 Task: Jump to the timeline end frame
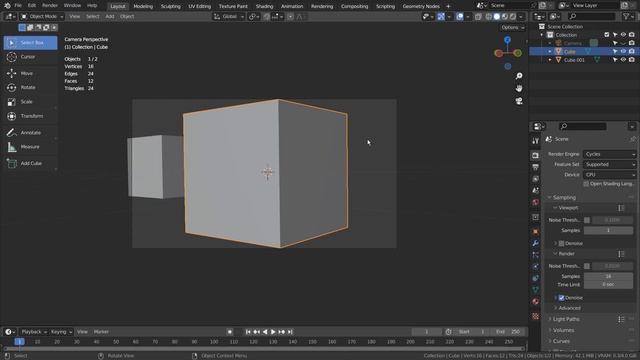coord(290,332)
